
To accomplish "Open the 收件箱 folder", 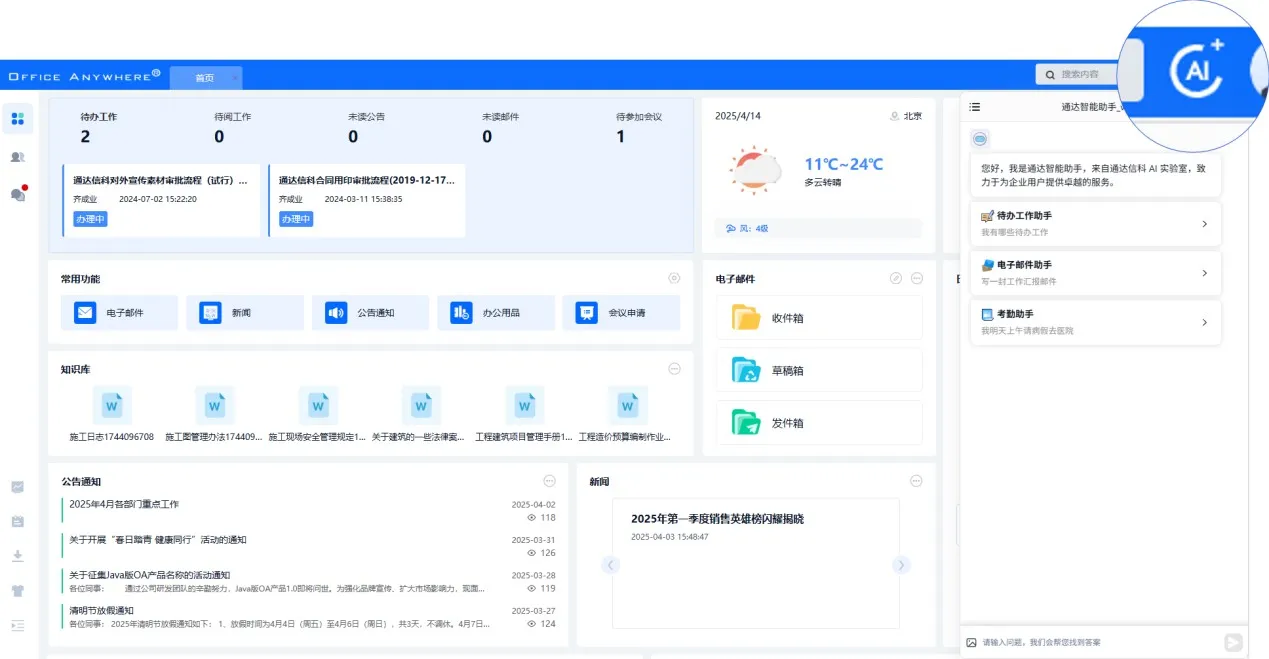I will pyautogui.click(x=746, y=318).
